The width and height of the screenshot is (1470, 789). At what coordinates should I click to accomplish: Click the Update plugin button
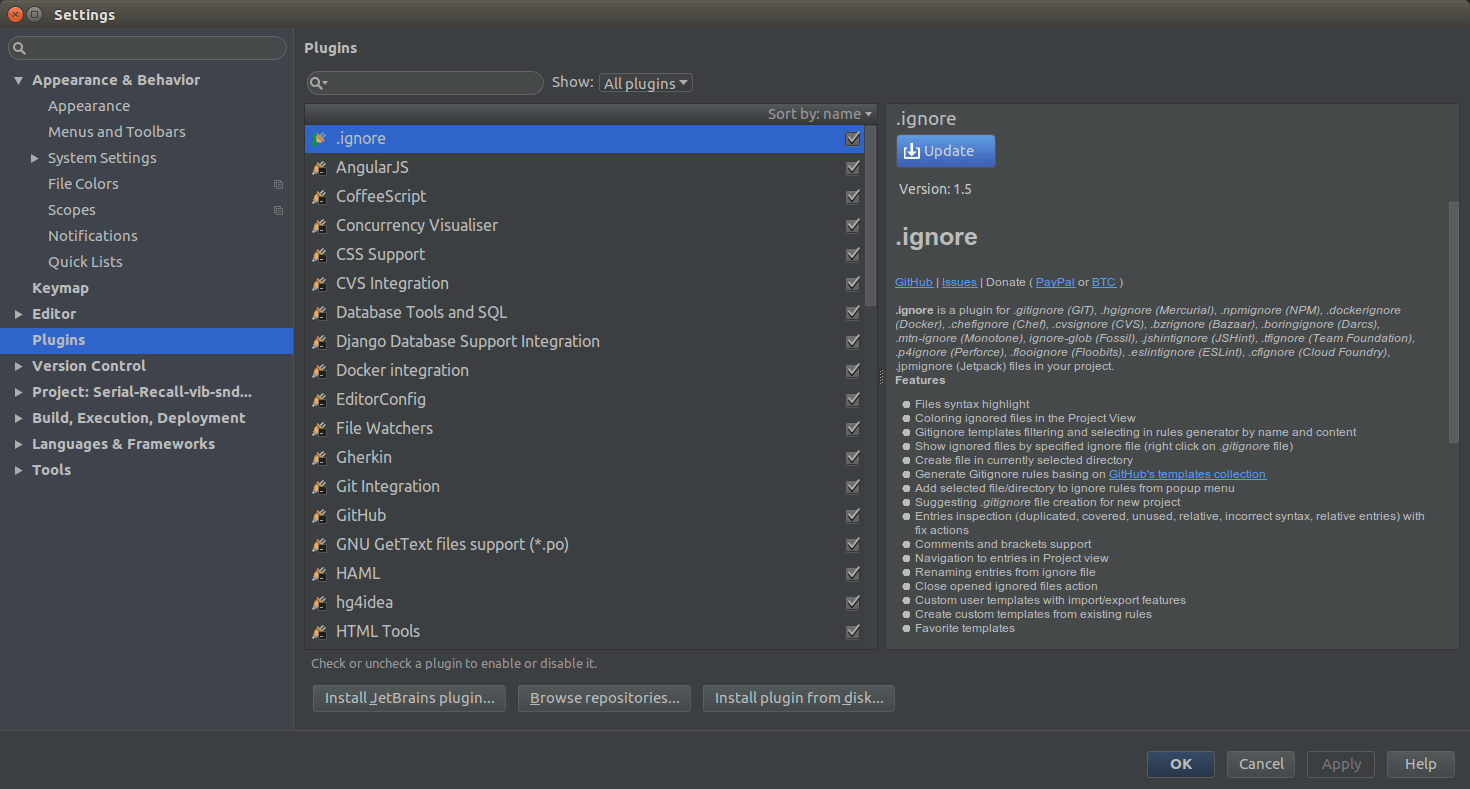(946, 151)
